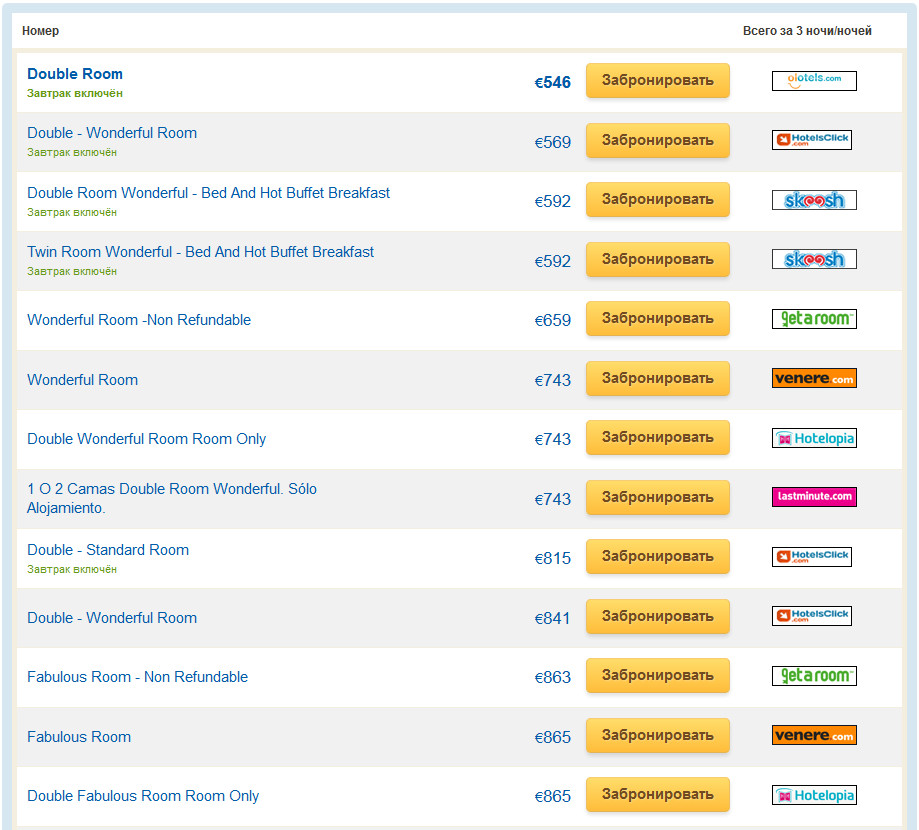Open HotelsClick logo in the €569 row
The width and height of the screenshot is (919, 830).
(811, 140)
